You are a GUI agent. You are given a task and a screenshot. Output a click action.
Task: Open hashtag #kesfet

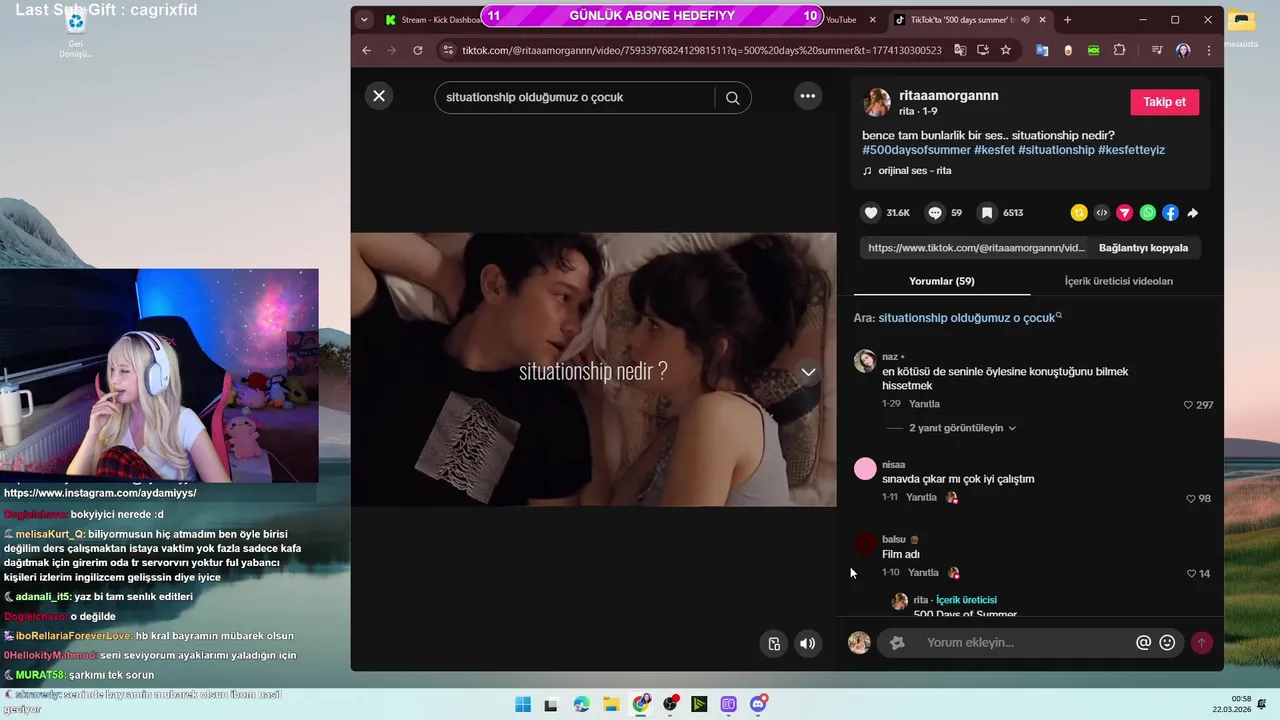[994, 150]
